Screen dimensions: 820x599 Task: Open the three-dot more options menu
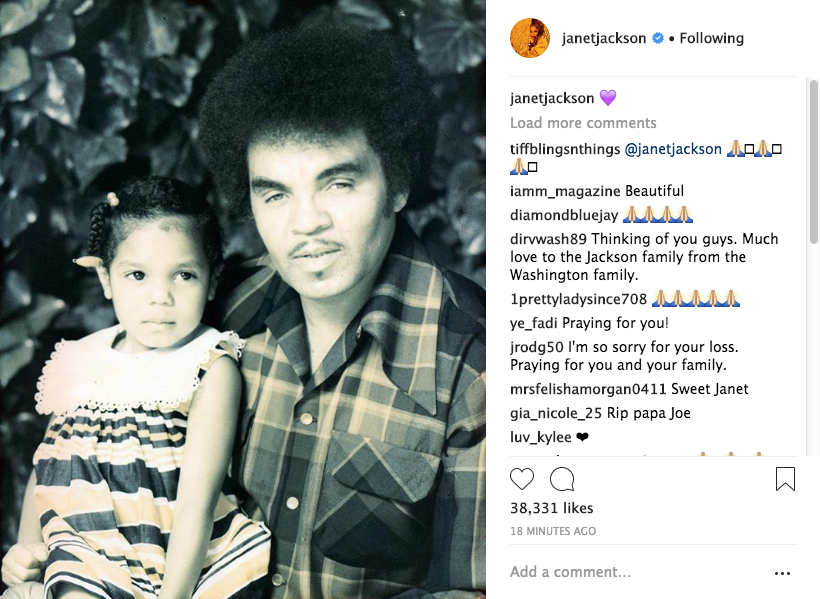click(x=782, y=573)
